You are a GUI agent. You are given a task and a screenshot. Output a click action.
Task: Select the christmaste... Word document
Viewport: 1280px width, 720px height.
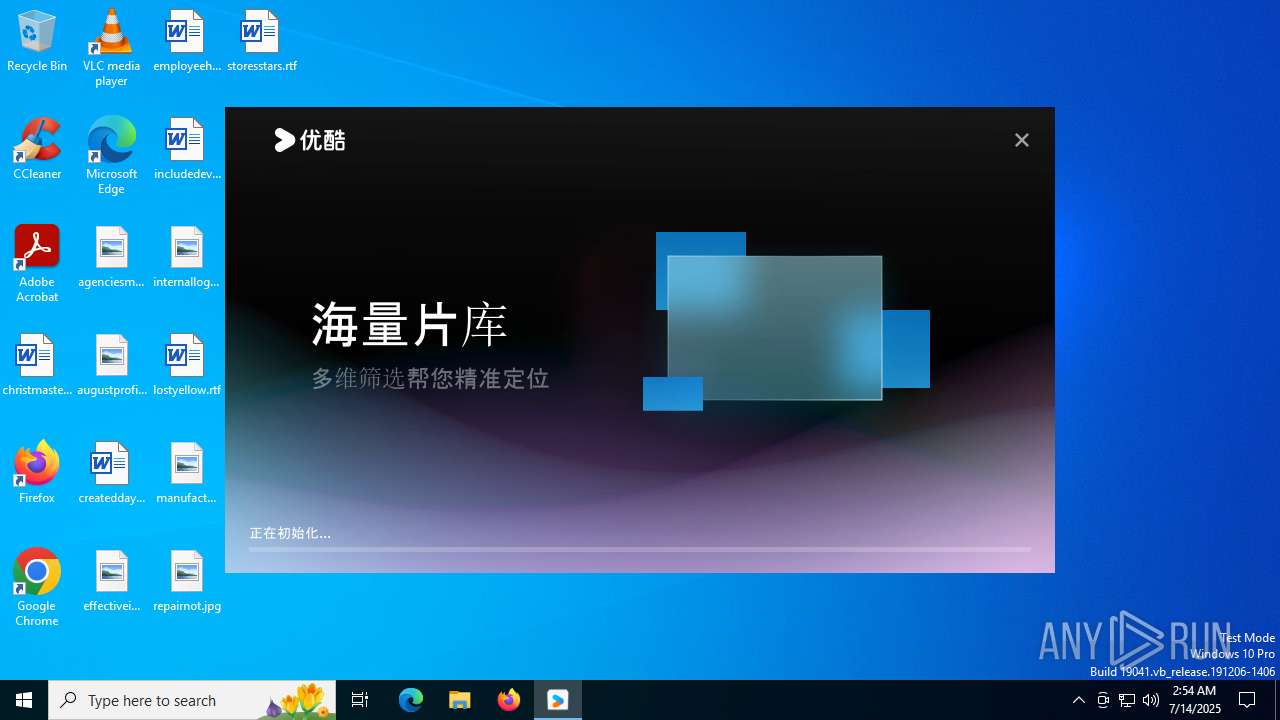pos(37,365)
